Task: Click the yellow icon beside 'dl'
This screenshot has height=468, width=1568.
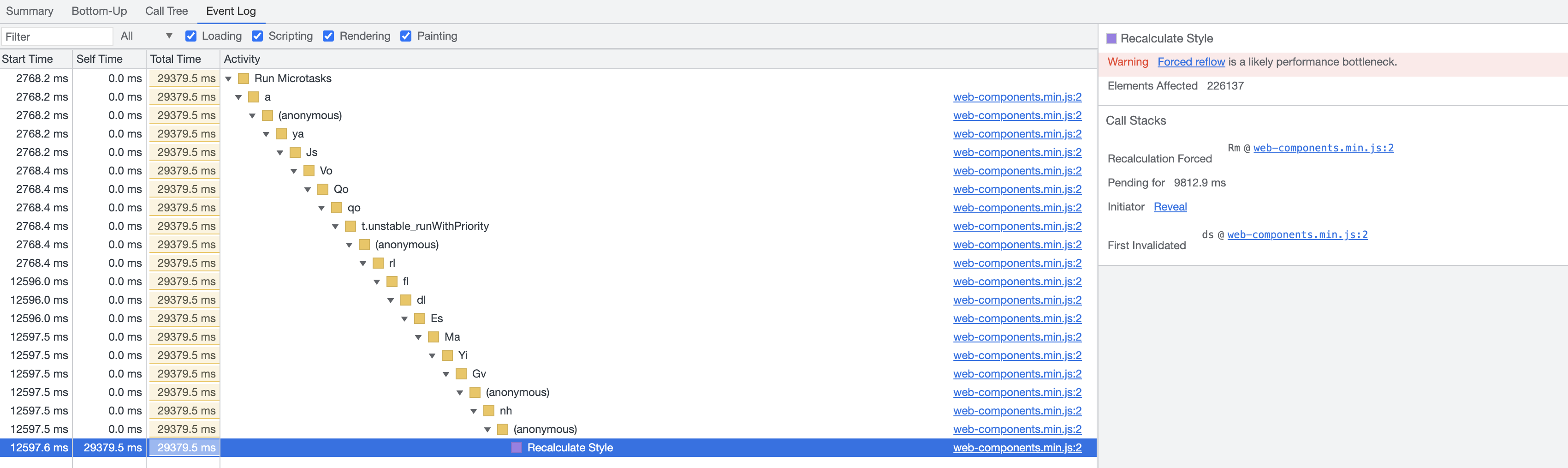Action: tap(406, 300)
